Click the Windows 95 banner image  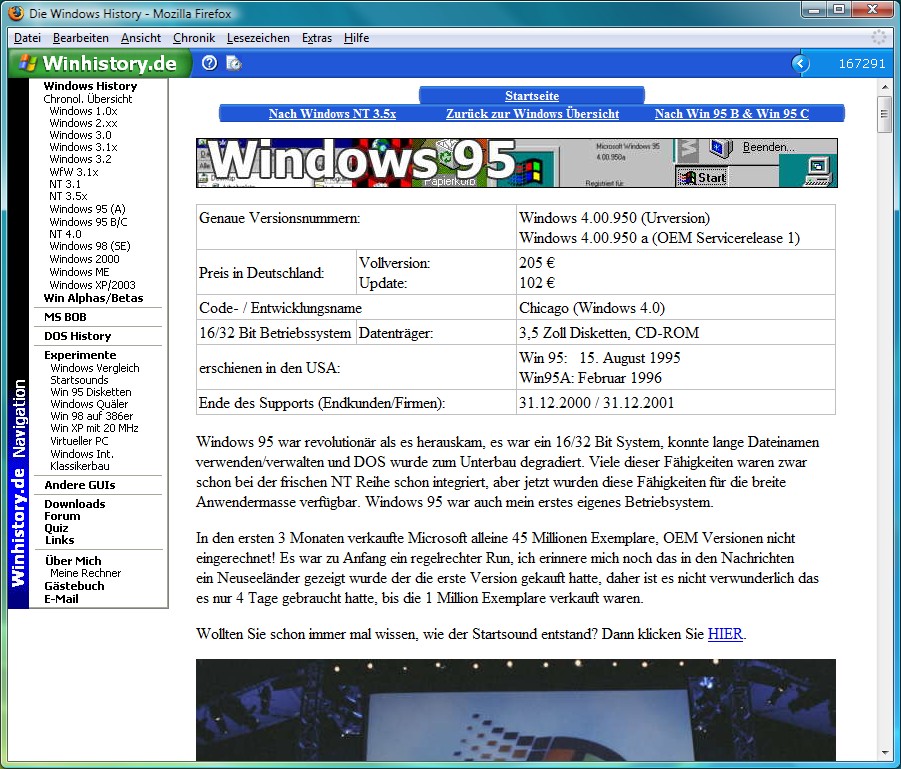(517, 163)
